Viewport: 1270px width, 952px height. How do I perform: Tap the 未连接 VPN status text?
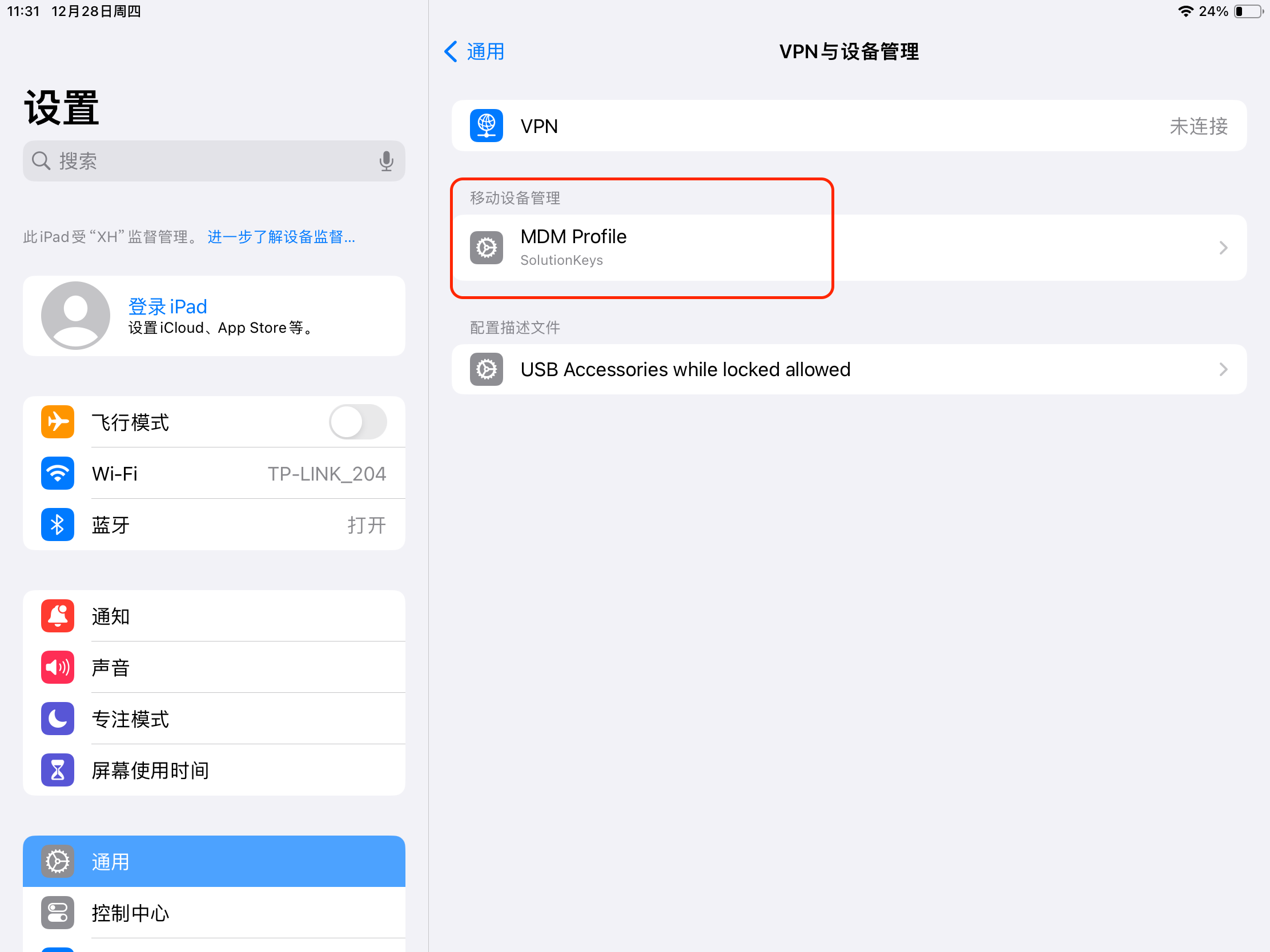tap(1198, 126)
